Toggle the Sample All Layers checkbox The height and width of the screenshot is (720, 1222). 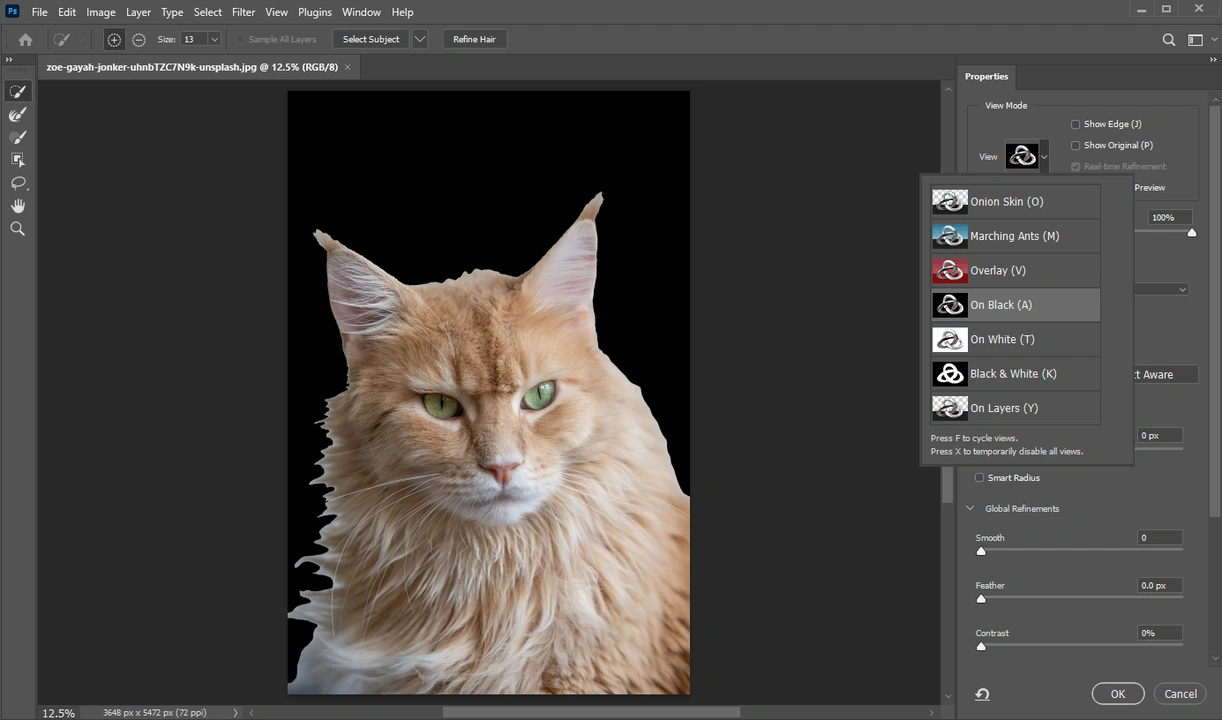[240, 39]
